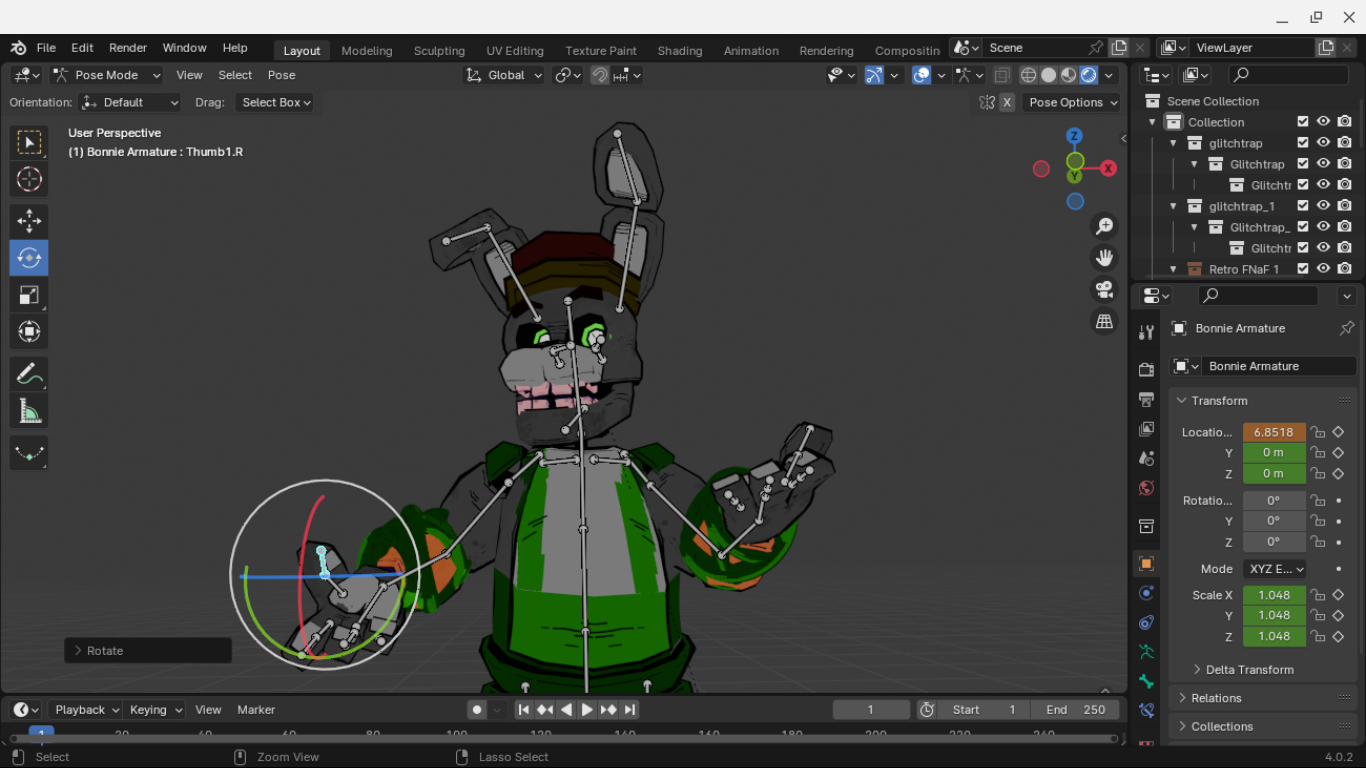
Task: Open the timeline Marker menu
Action: point(256,710)
